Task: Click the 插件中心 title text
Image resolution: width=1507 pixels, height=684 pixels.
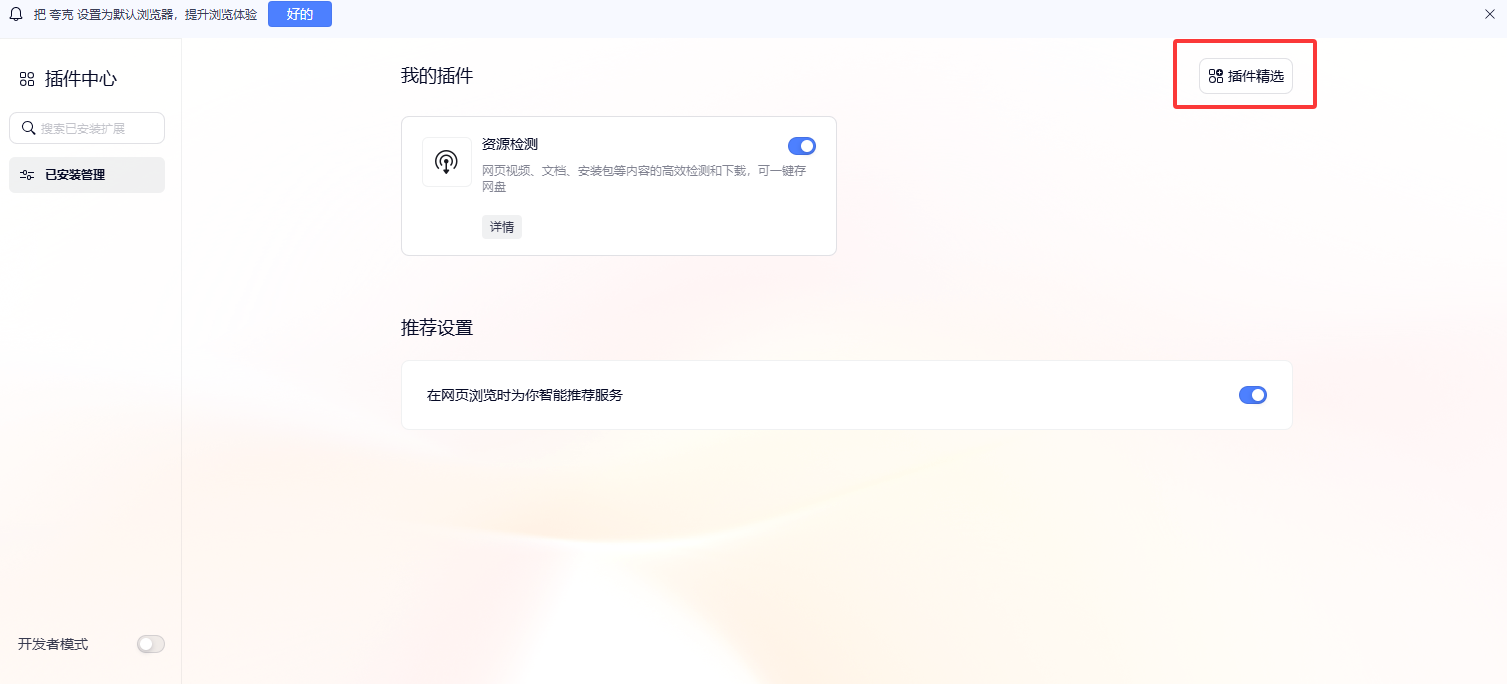Action: (81, 79)
